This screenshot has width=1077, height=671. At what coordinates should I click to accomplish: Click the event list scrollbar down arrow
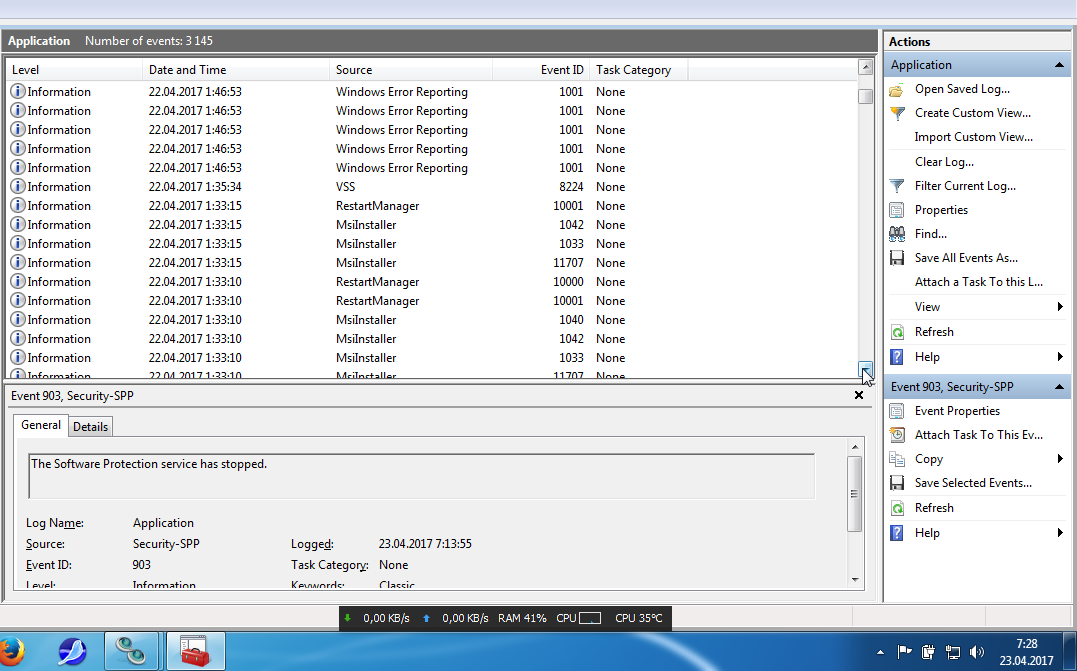865,369
